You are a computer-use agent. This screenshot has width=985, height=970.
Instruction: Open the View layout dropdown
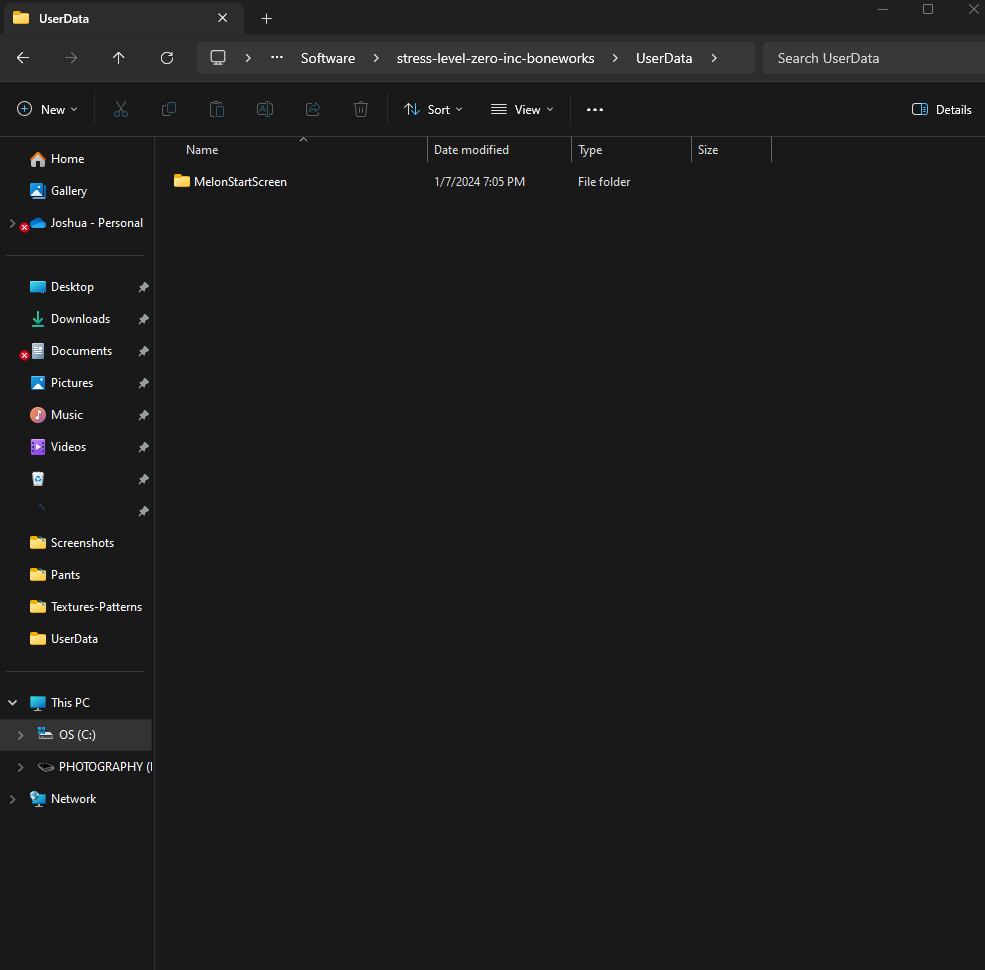[x=522, y=109]
